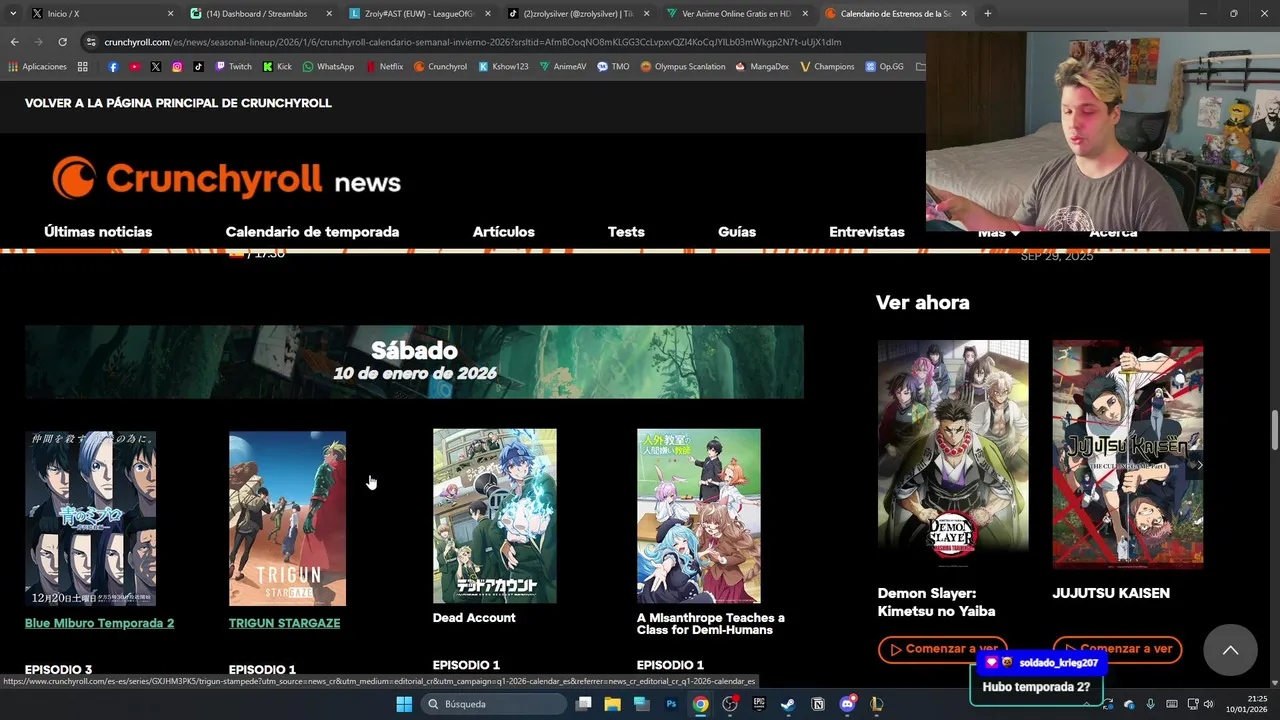
Task: Click the Demon Slayer poster thumbnail
Action: [x=953, y=454]
